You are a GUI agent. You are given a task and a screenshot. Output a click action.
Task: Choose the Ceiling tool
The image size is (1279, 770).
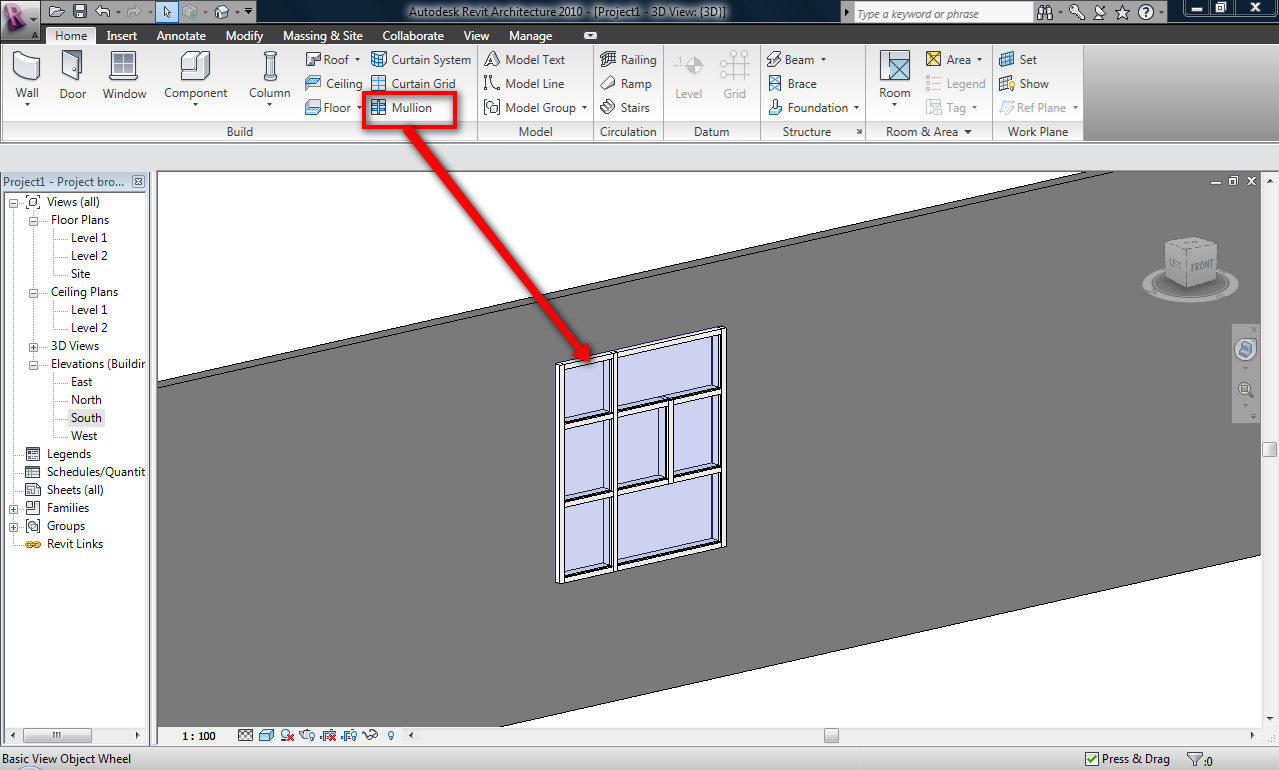coord(333,84)
